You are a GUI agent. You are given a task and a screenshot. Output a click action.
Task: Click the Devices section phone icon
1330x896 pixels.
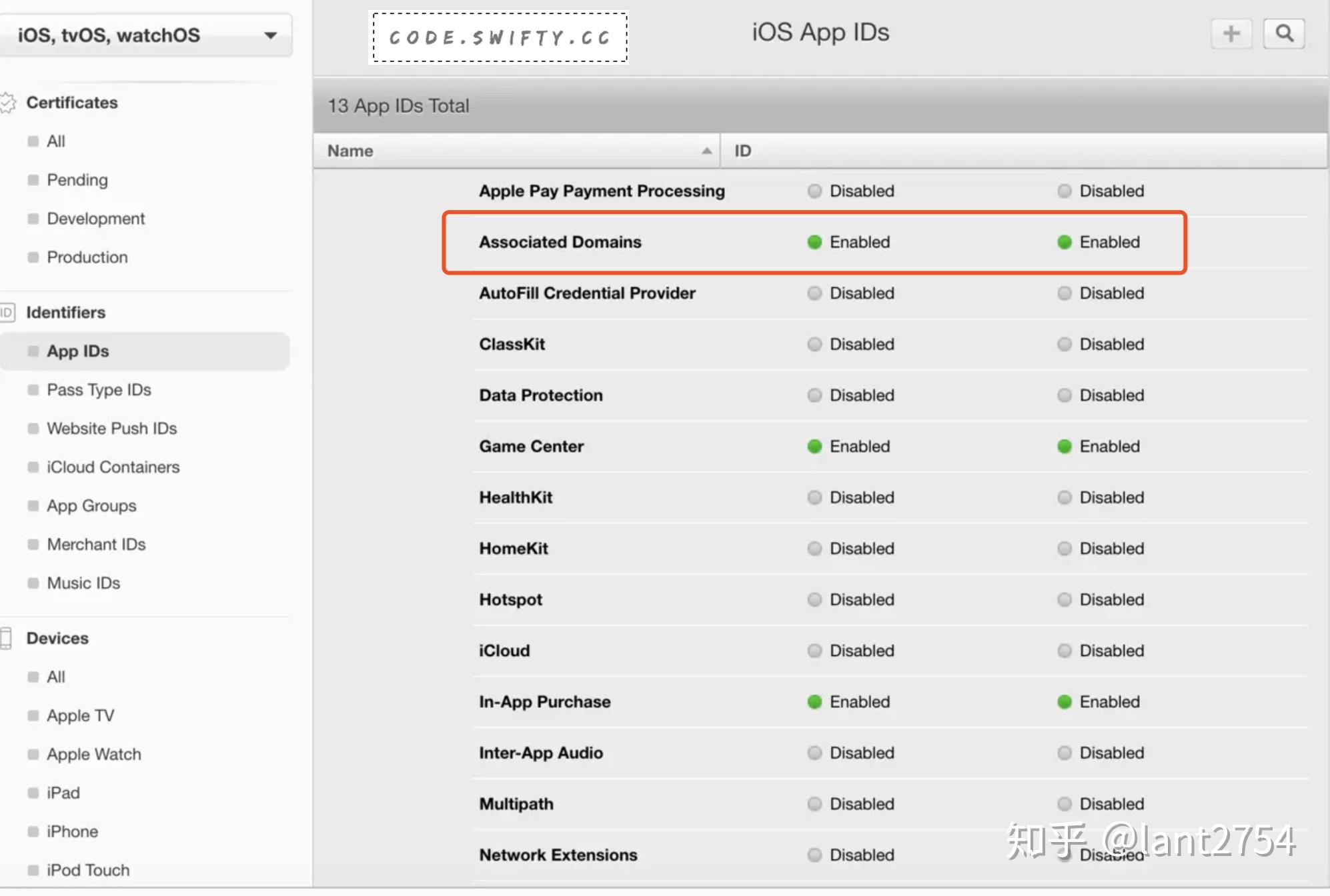[x=6, y=638]
